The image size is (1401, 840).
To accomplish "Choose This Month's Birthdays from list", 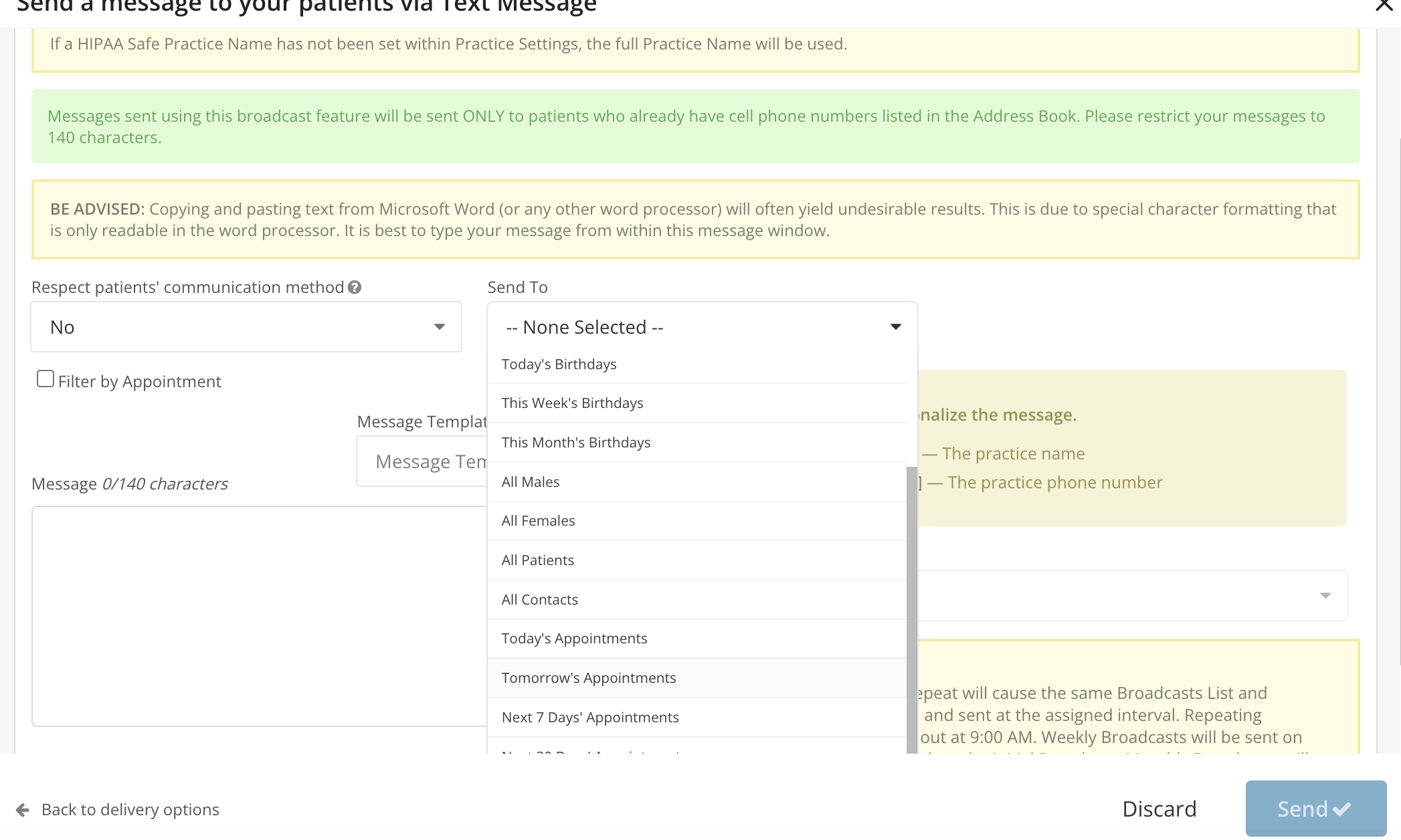I will tap(576, 443).
